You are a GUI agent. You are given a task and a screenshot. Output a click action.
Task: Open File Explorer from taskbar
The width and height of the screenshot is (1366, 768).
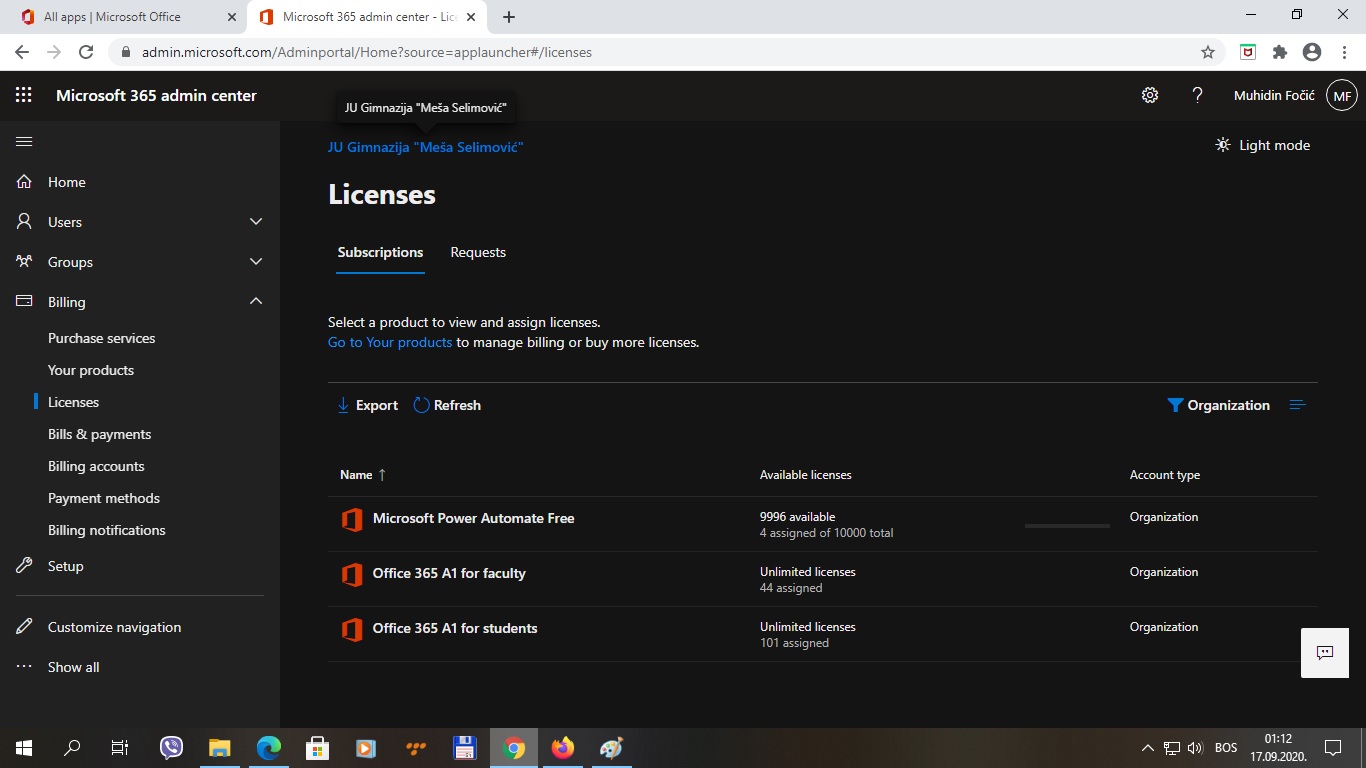tap(220, 748)
